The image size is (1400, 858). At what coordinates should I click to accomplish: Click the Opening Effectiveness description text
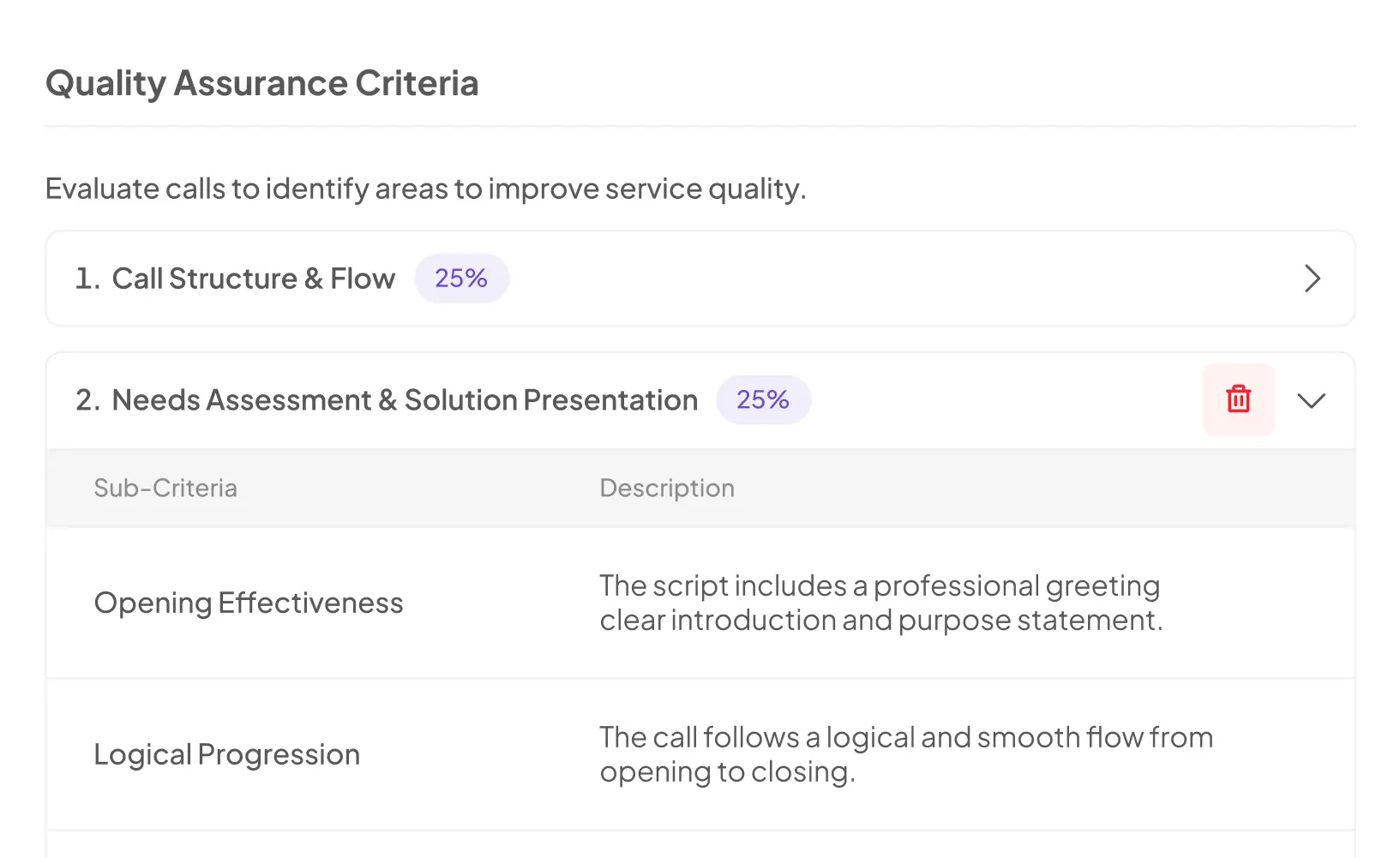pyautogui.click(x=880, y=603)
